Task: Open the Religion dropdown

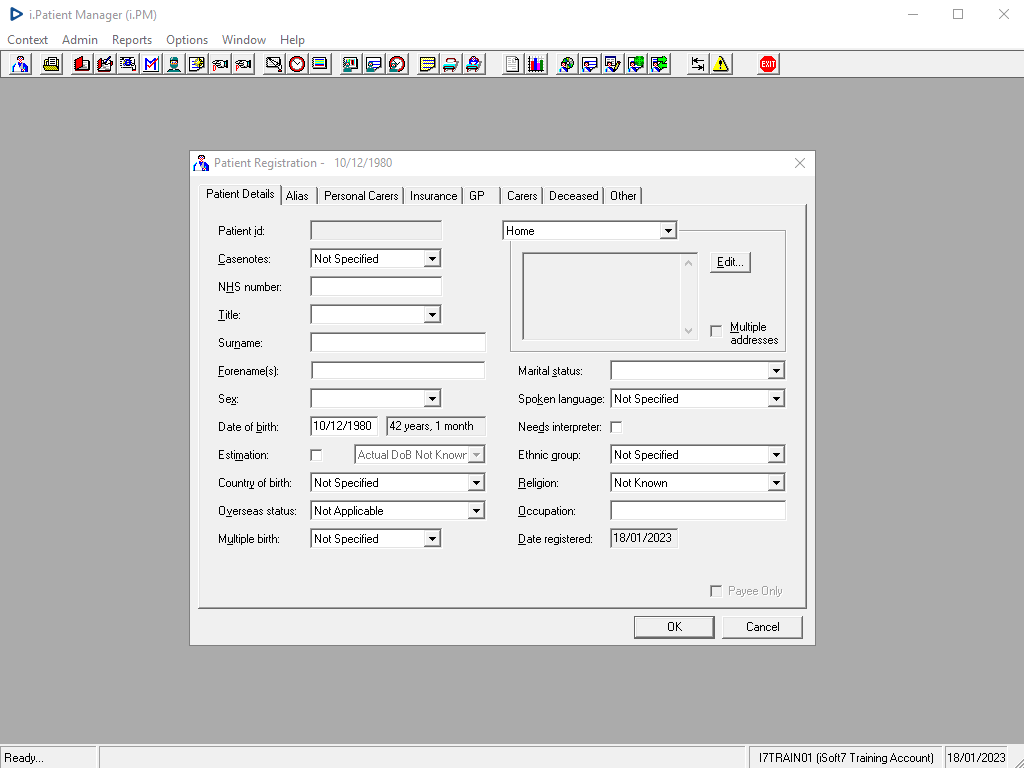Action: [x=776, y=483]
